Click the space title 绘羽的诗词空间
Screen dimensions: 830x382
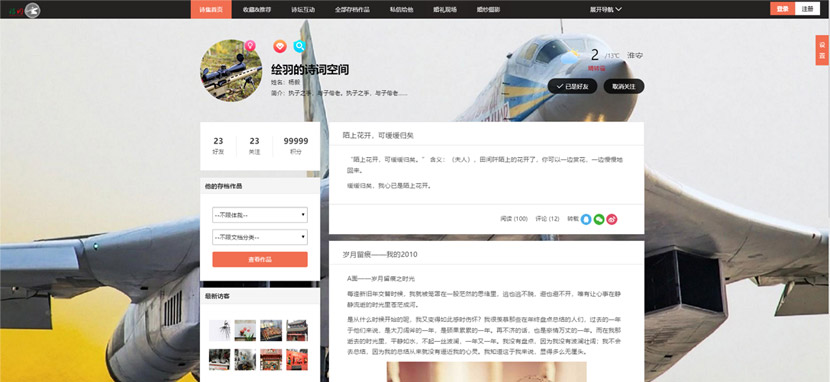(310, 70)
